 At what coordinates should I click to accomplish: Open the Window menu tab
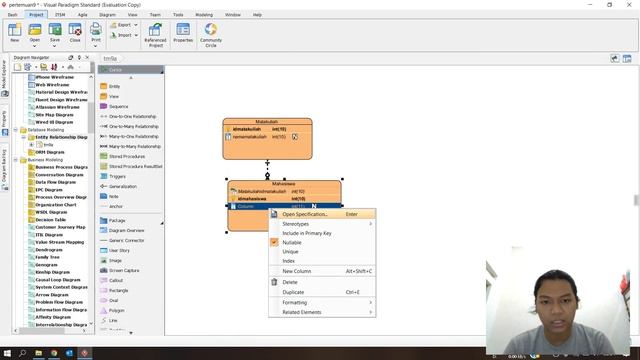tap(233, 15)
